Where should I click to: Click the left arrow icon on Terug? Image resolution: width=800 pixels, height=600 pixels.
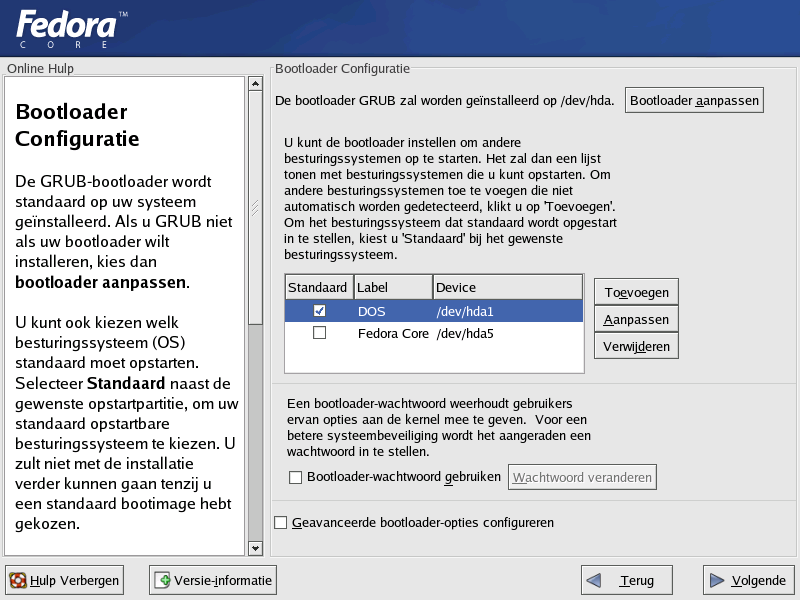pos(594,580)
